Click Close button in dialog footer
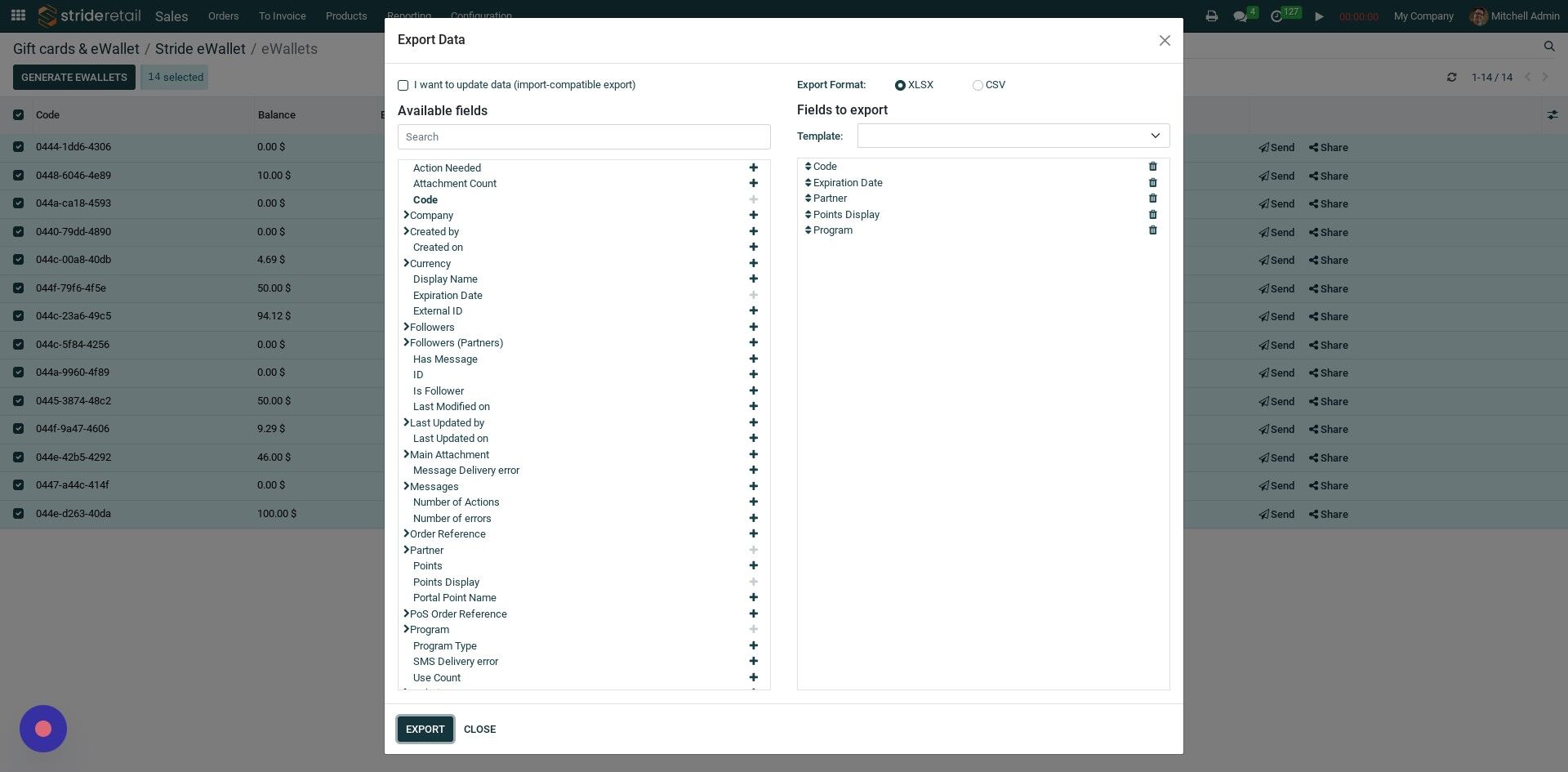 (x=479, y=730)
